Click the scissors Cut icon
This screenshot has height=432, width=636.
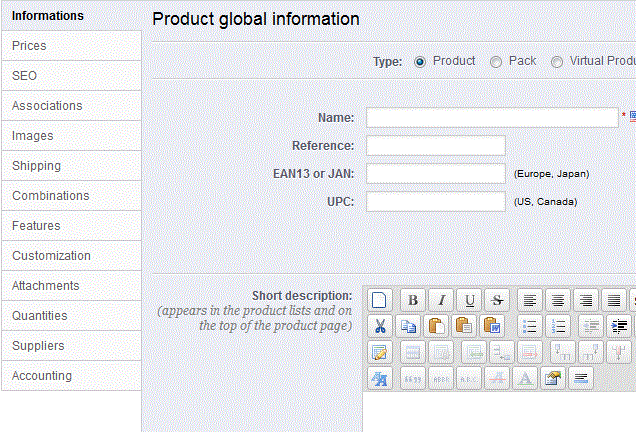380,326
